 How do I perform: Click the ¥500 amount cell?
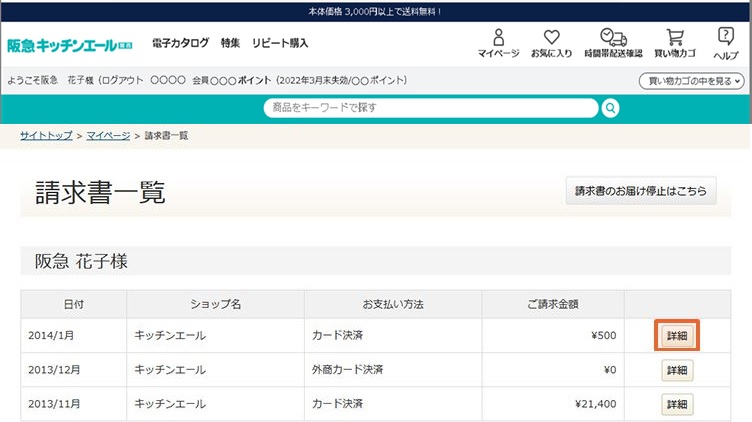553,335
